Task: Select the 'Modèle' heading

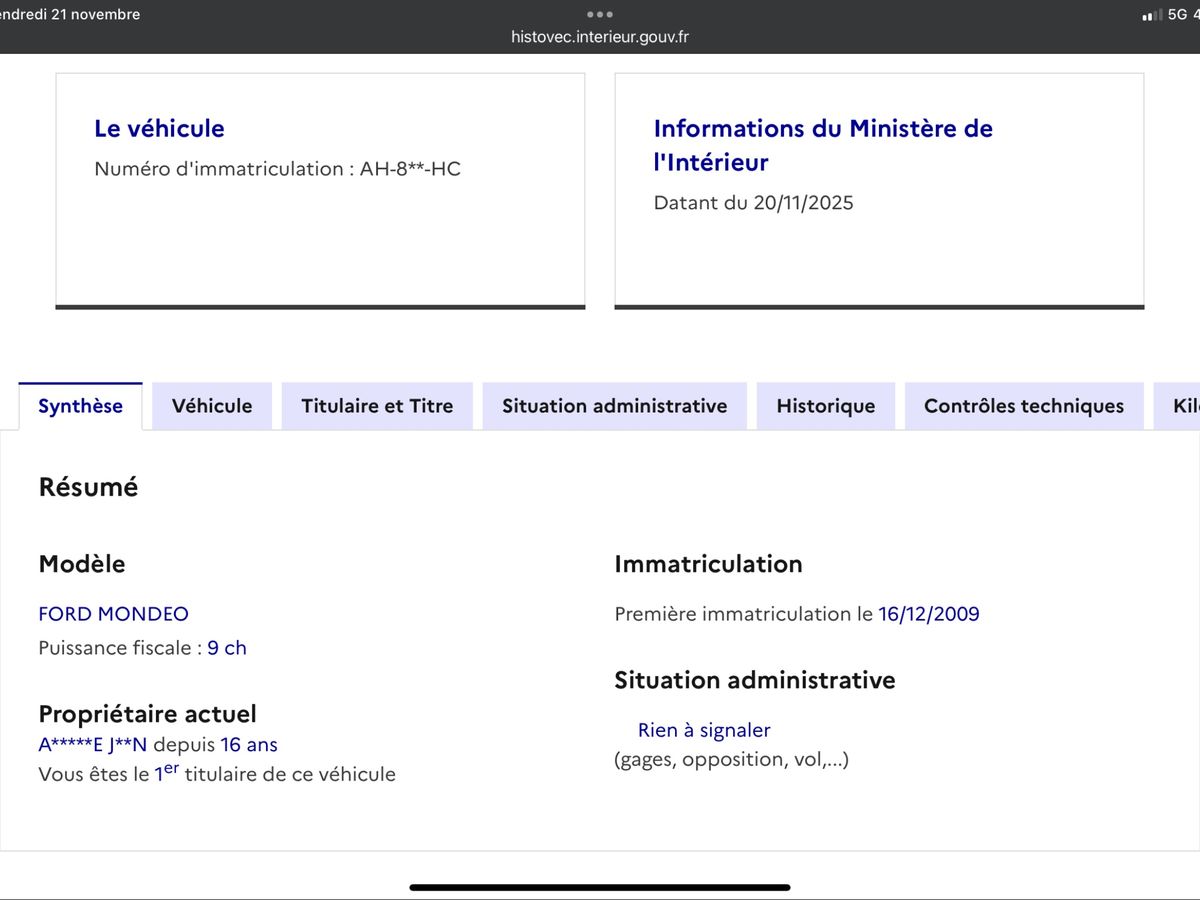Action: click(x=82, y=564)
